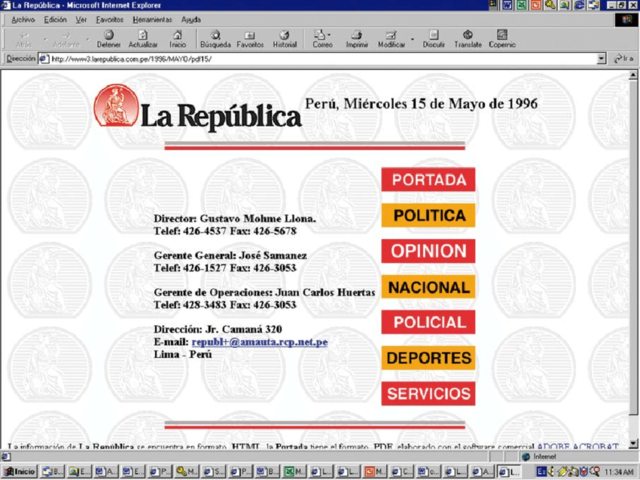
Task: Open the Favoritos toolbar button
Action: click(x=250, y=39)
